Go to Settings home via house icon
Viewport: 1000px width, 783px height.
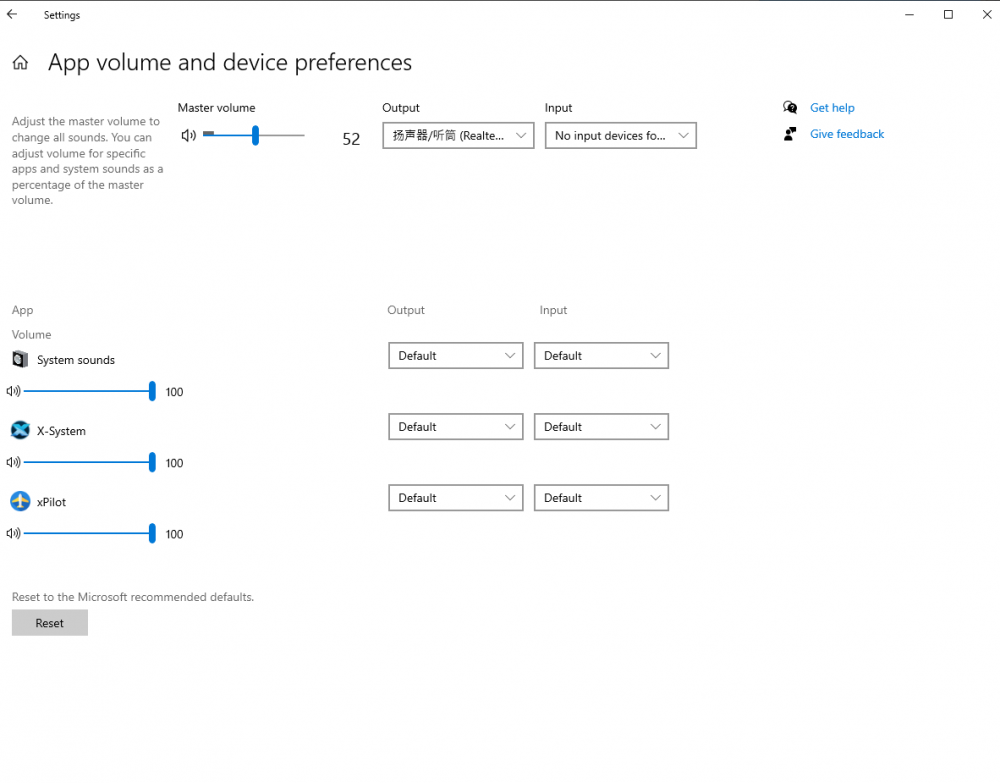20,63
